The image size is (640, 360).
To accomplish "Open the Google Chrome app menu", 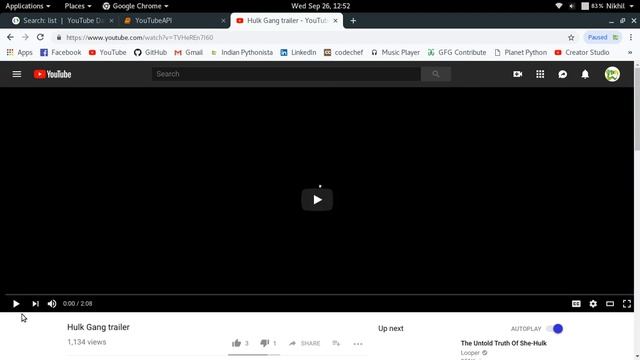I will tap(135, 6).
